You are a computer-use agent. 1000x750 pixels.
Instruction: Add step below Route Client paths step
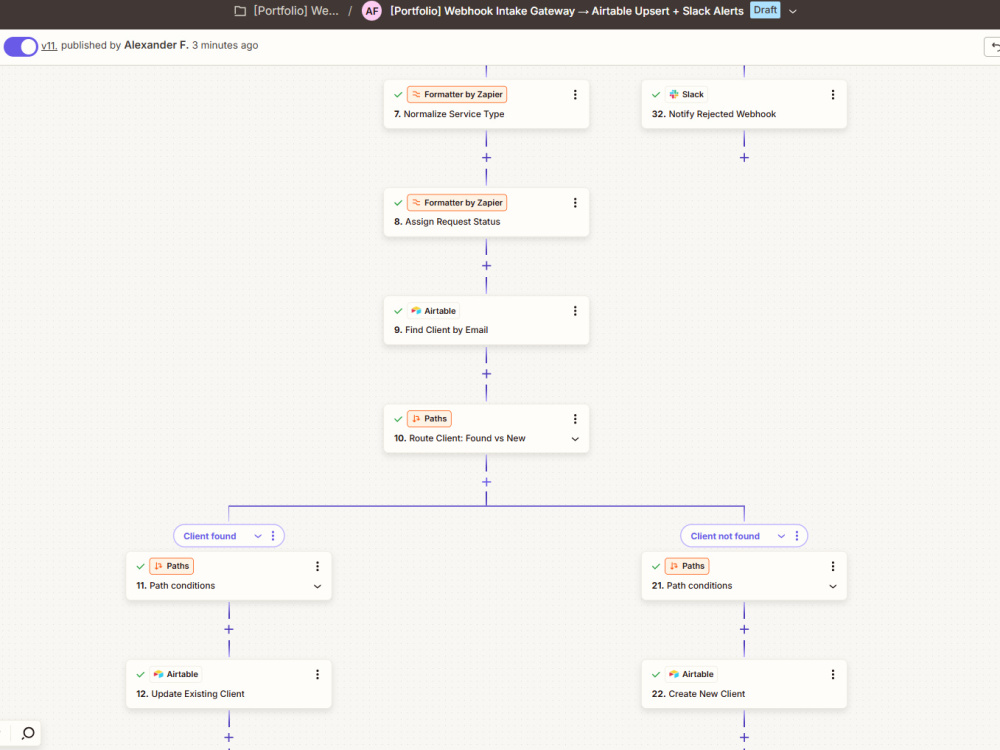pyautogui.click(x=486, y=482)
